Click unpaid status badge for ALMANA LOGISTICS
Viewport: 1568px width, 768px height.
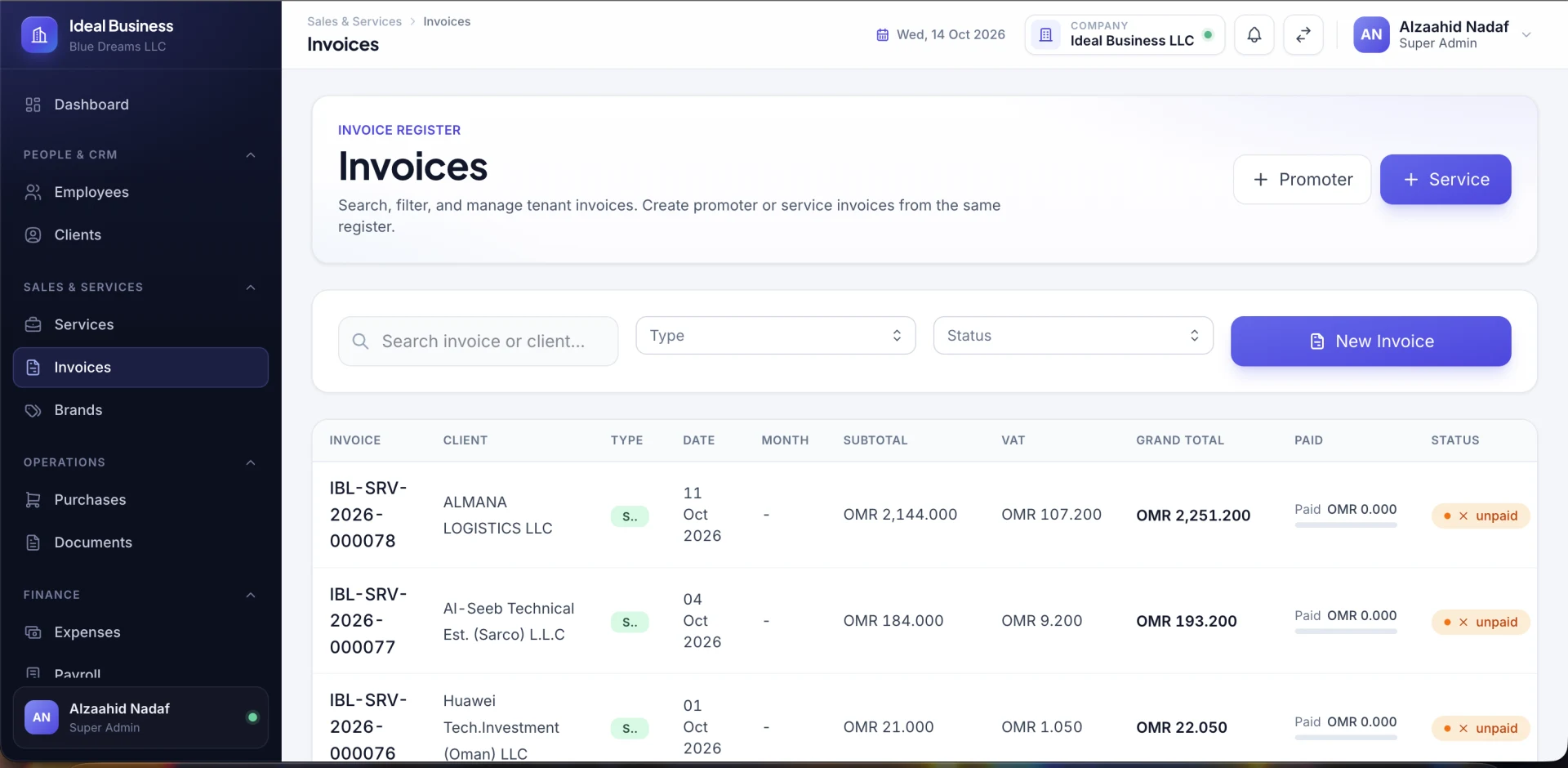tap(1481, 516)
